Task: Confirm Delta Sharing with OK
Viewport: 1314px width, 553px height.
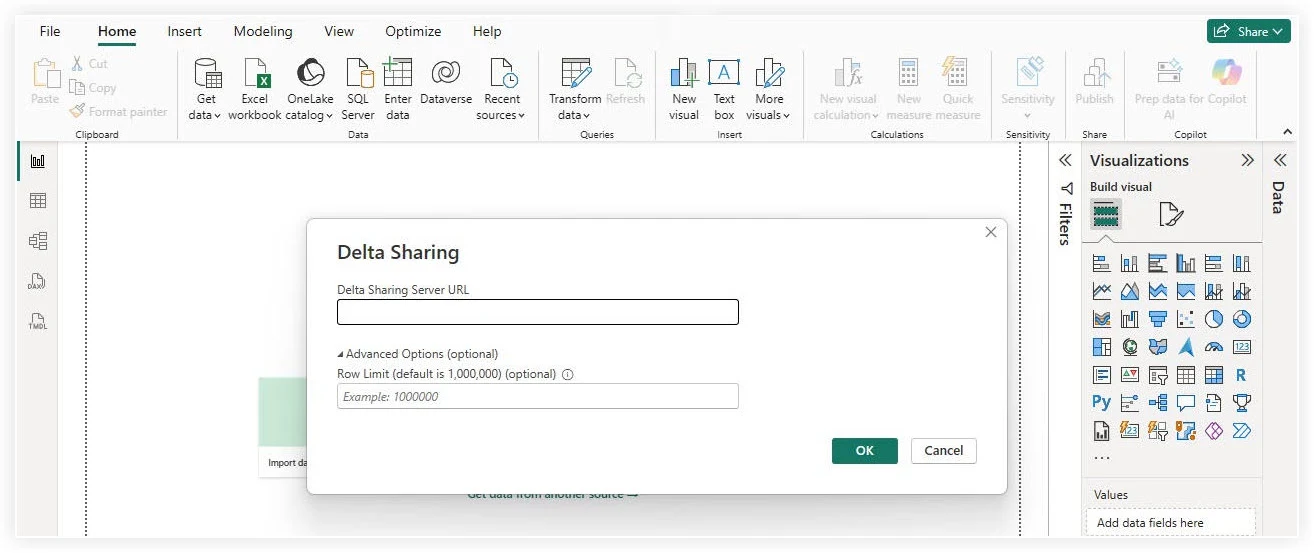Action: (x=865, y=451)
